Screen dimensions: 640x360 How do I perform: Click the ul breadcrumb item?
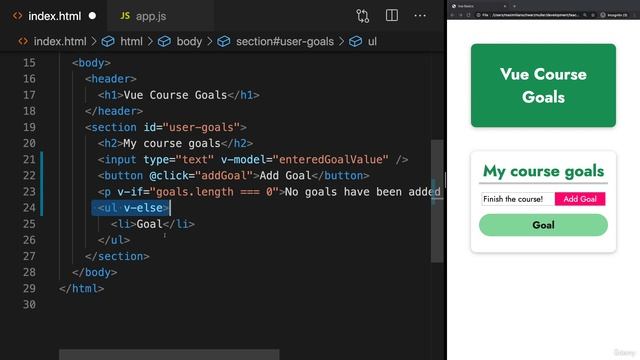(x=372, y=41)
